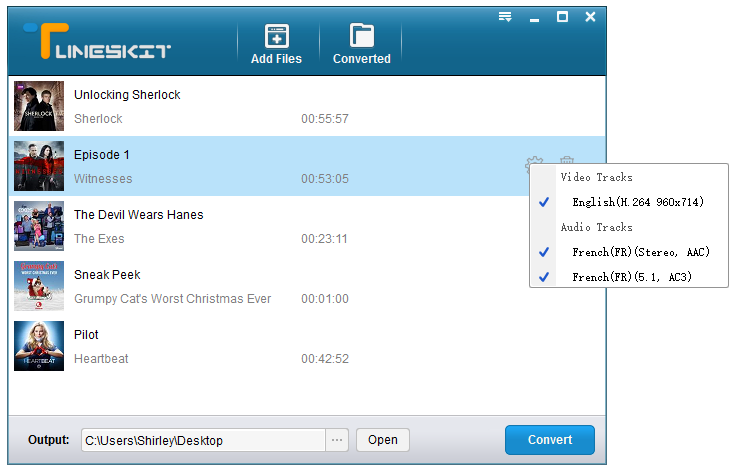Toggle French(FR)(Stereo, AAC) audio track
Viewport: 734px width, 470px height.
tap(629, 252)
